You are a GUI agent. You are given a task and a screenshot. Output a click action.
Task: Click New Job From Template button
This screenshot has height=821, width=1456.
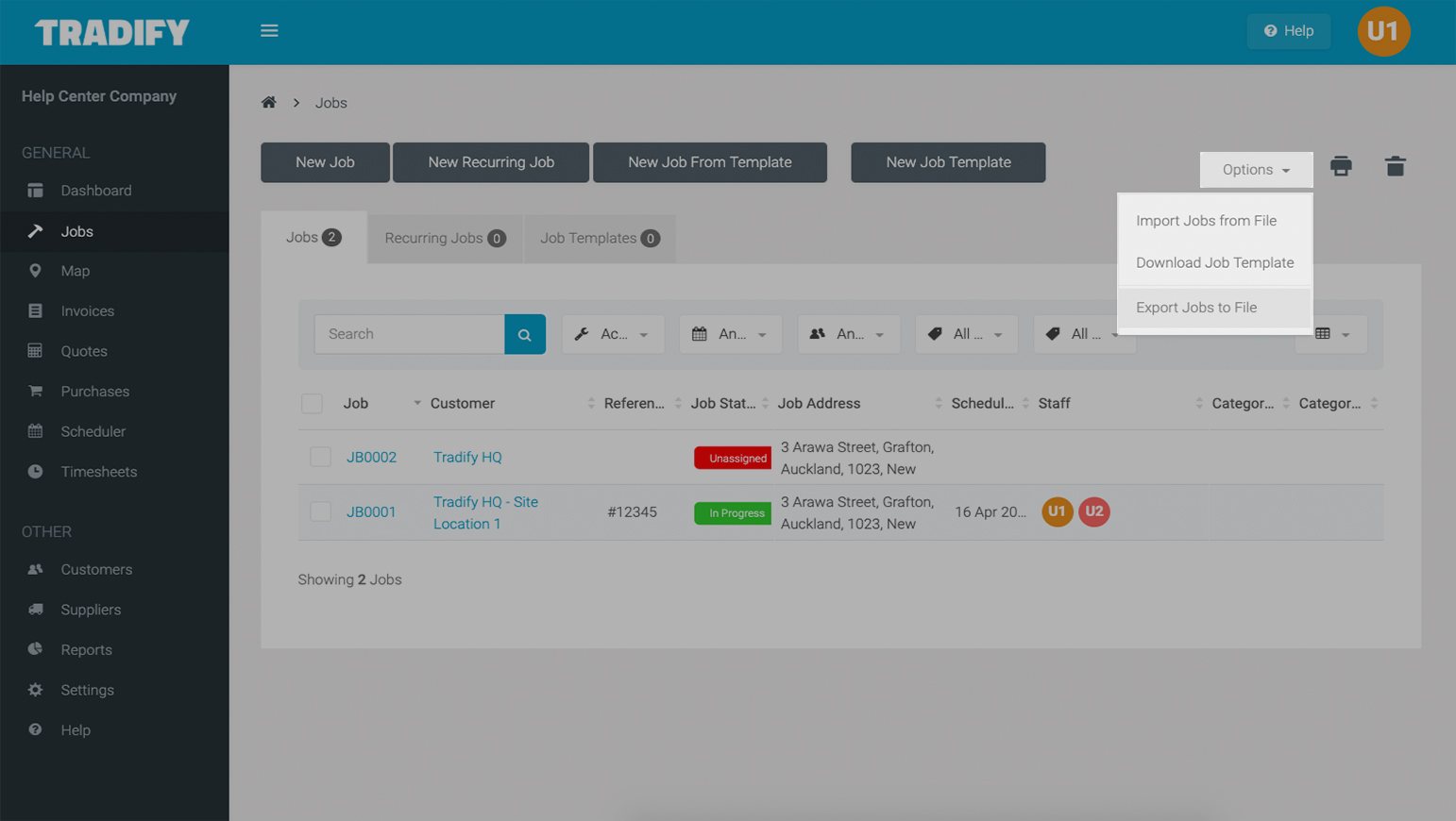709,162
